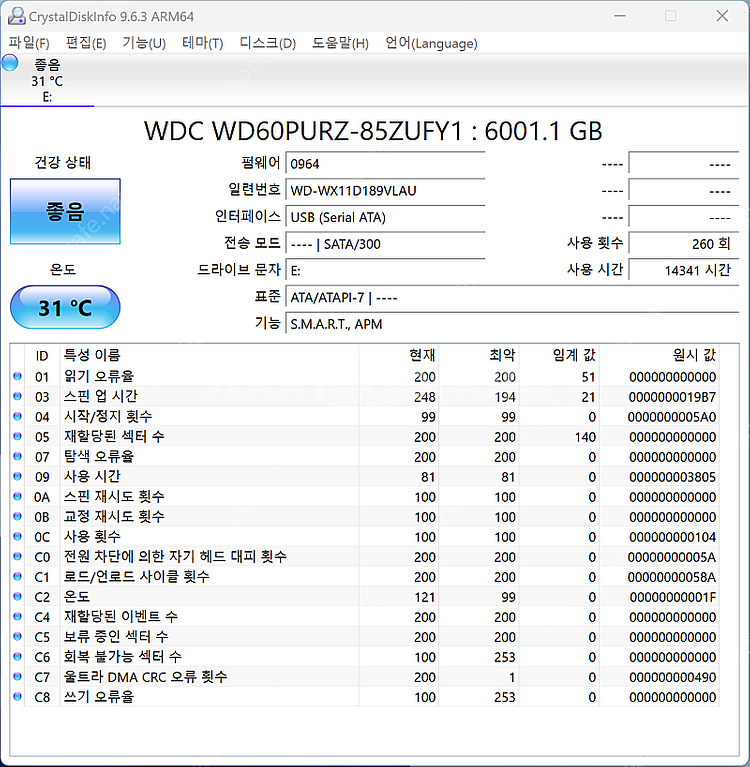Click status dot for row C2 온도
The height and width of the screenshot is (767, 750).
click(17, 597)
